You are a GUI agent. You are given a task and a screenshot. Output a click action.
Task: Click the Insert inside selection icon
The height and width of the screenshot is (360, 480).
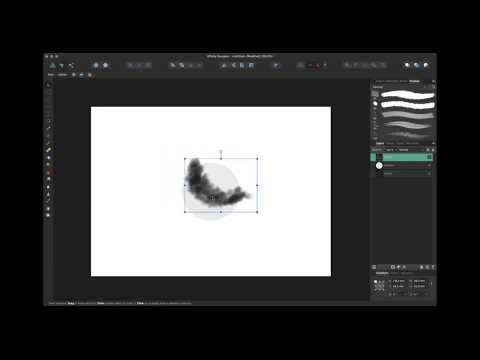(426, 65)
